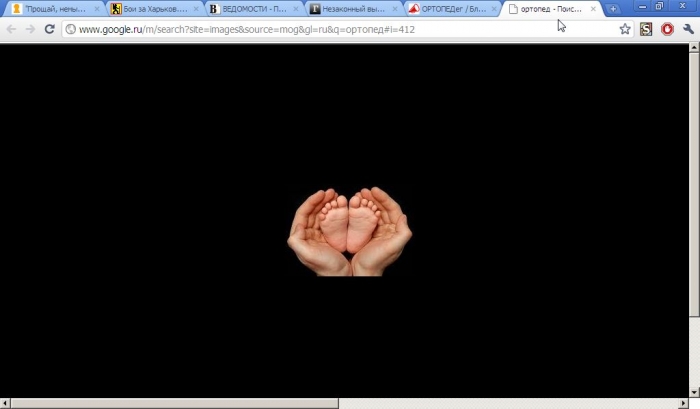Click the vertical scrollbar down arrow
The width and height of the screenshot is (700, 409).
pos(694,391)
